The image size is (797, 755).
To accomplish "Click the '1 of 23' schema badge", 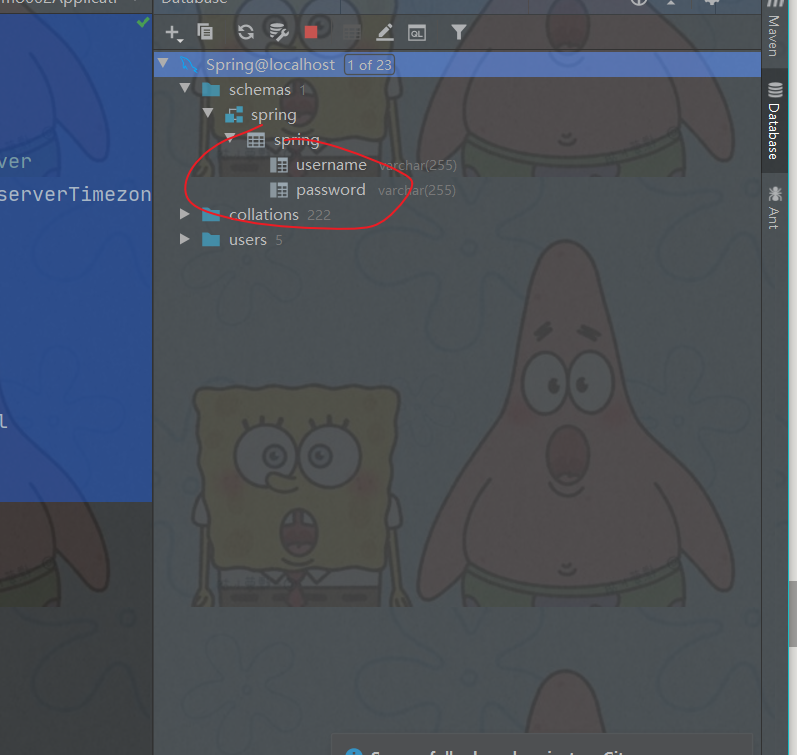I will point(370,65).
